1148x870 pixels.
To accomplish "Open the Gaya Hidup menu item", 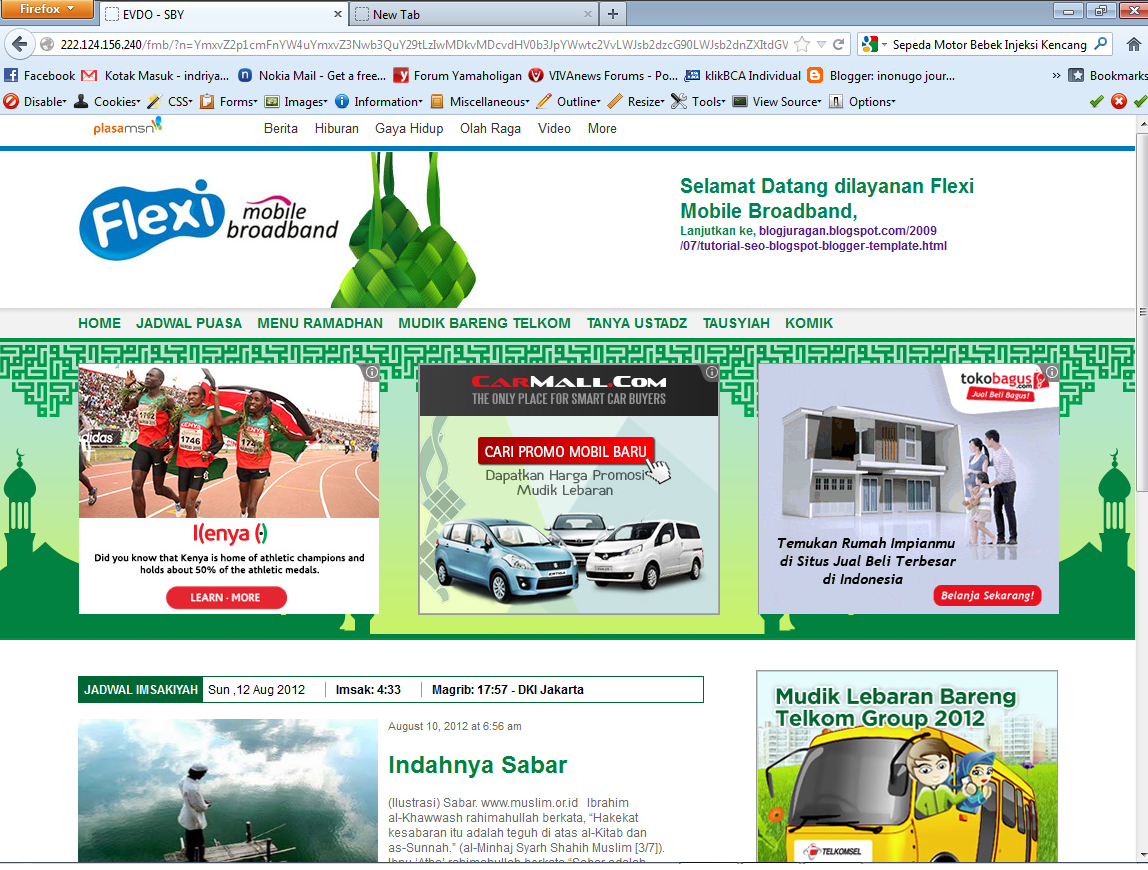I will 409,128.
